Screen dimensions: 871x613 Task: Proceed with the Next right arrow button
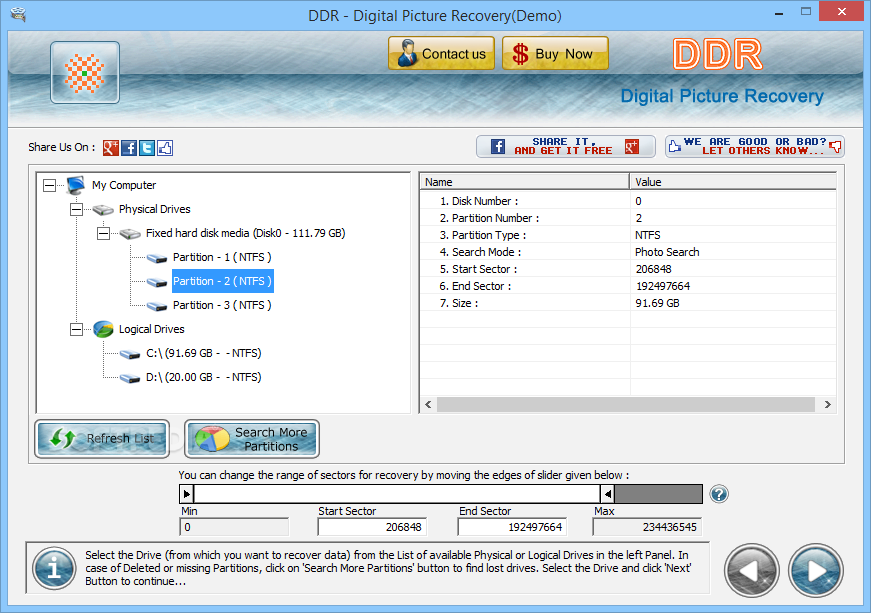(x=815, y=571)
